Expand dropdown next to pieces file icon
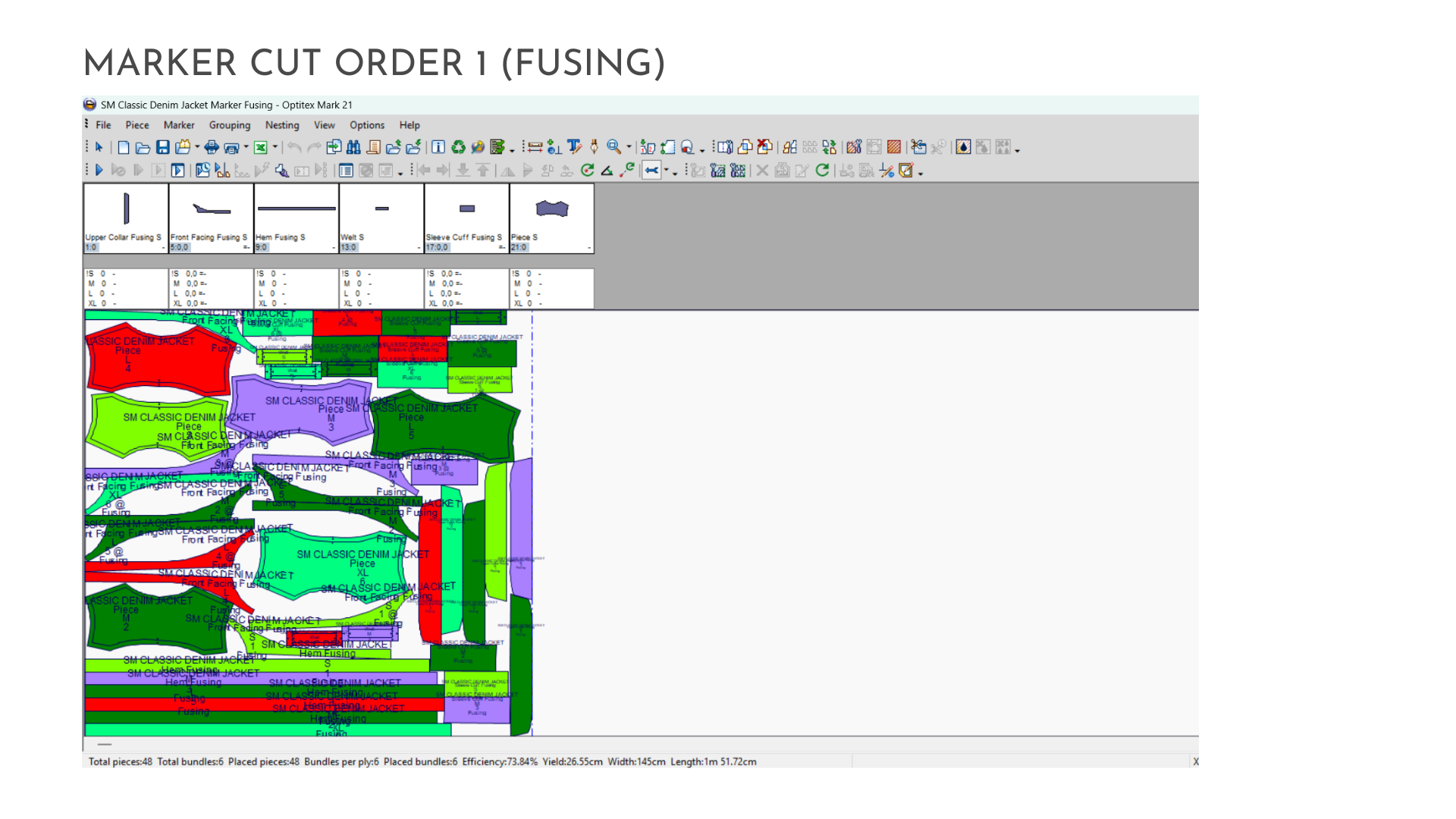This screenshot has width=1456, height=819. [x=197, y=147]
